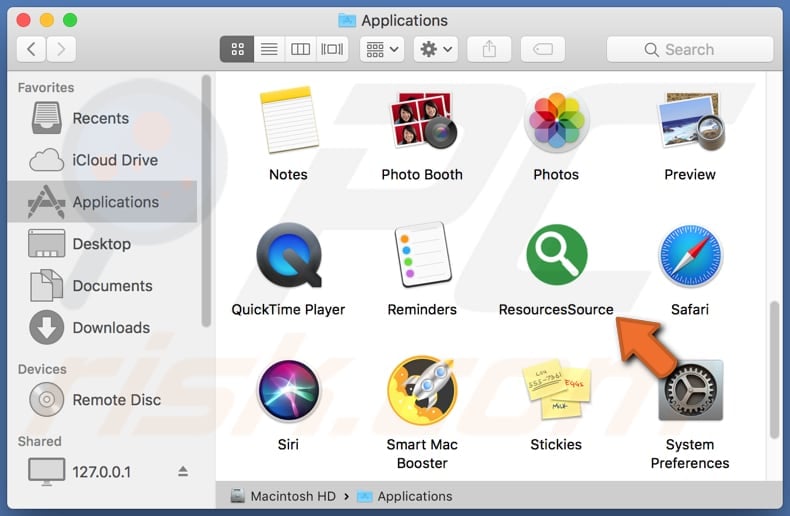790x516 pixels.
Task: Select the Smart Mac Booster icon
Action: (422, 390)
